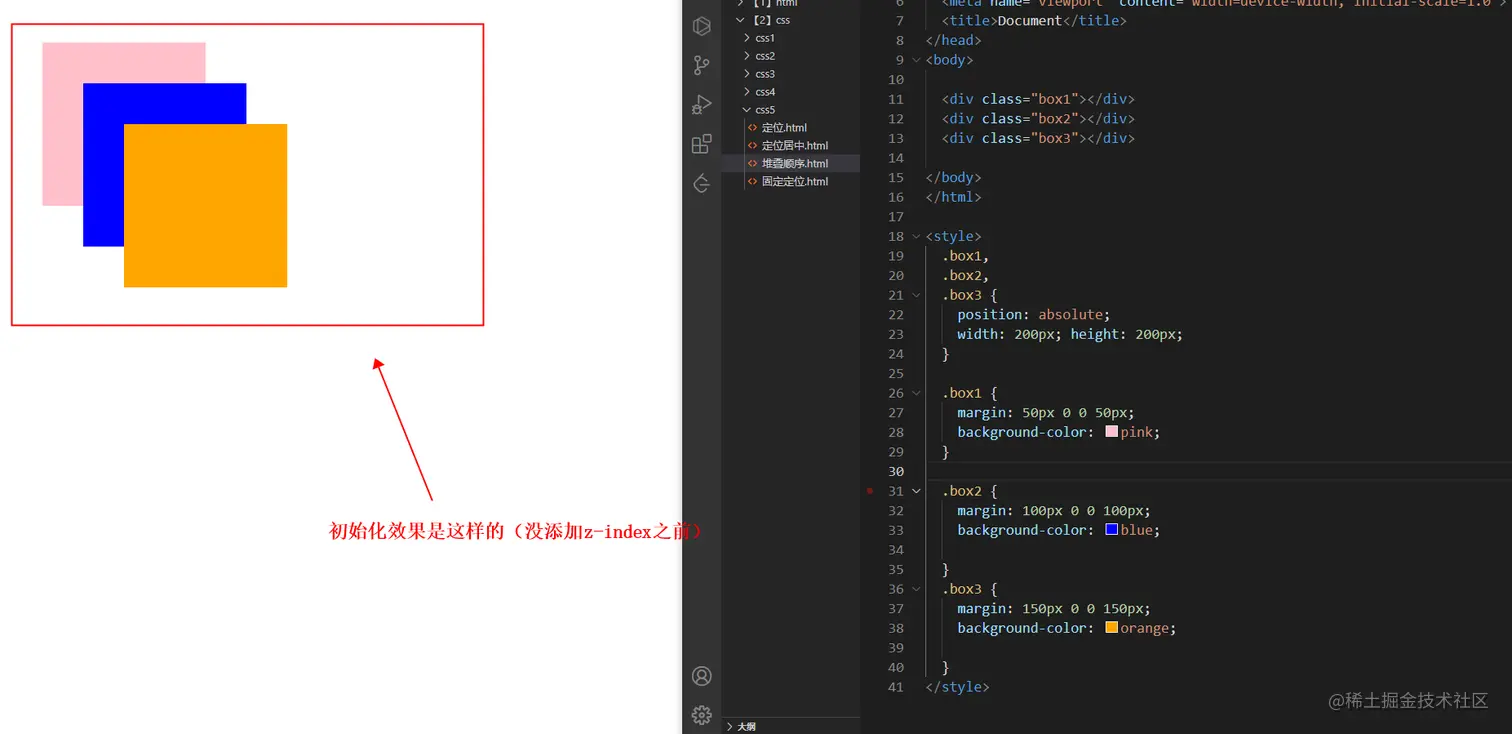
Task: Open the Source Control view icon
Action: [x=701, y=66]
